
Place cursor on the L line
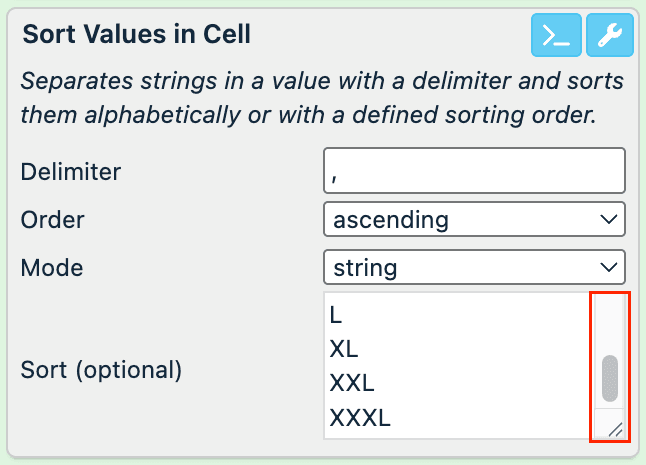pos(336,315)
